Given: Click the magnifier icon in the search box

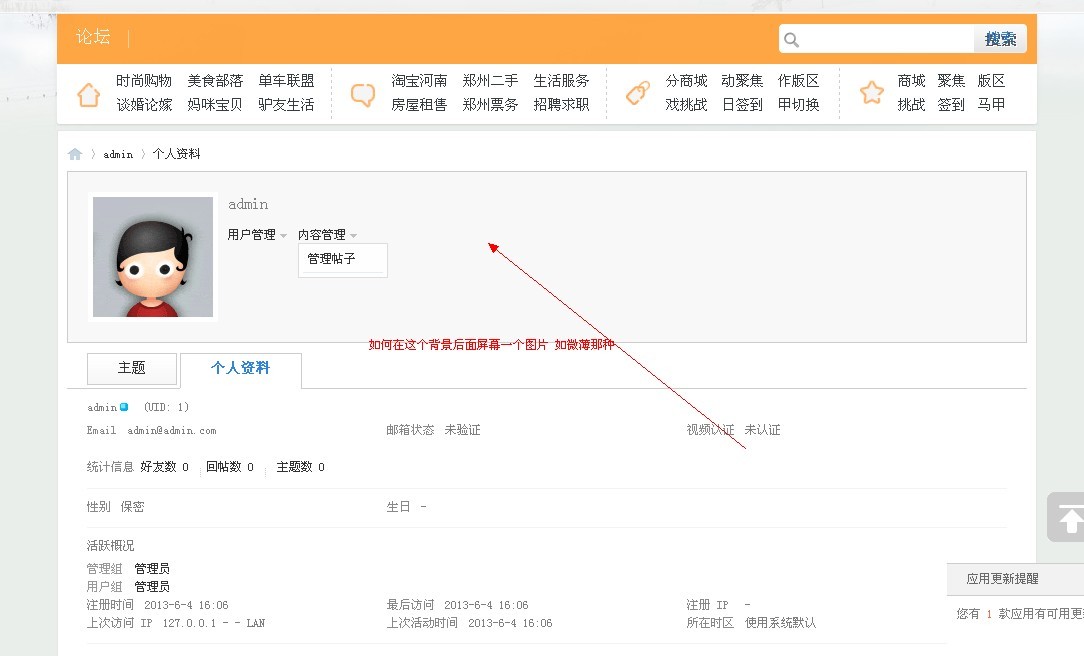Looking at the screenshot, I should point(791,38).
